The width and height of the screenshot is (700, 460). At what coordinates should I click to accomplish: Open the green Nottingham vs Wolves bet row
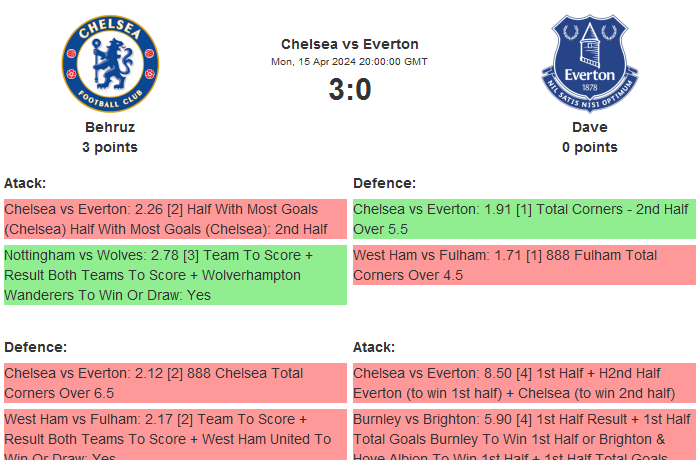coord(175,275)
